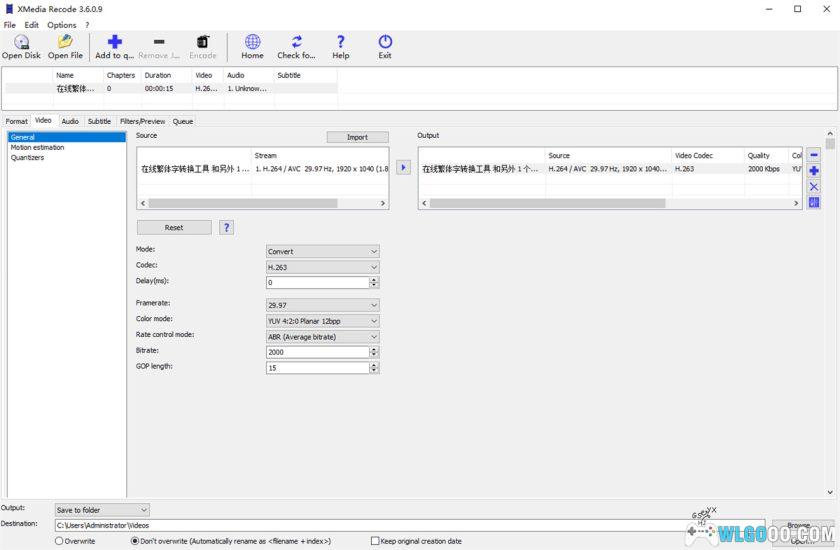Select Quantizers in the tree
Viewport: 840px width, 550px height.
point(27,157)
